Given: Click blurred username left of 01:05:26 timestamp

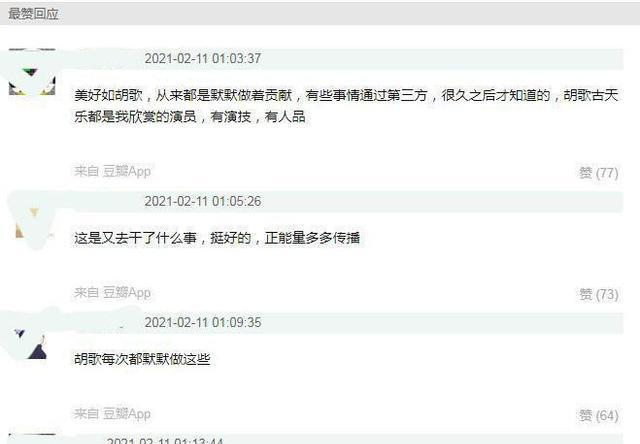Looking at the screenshot, I should point(108,201).
